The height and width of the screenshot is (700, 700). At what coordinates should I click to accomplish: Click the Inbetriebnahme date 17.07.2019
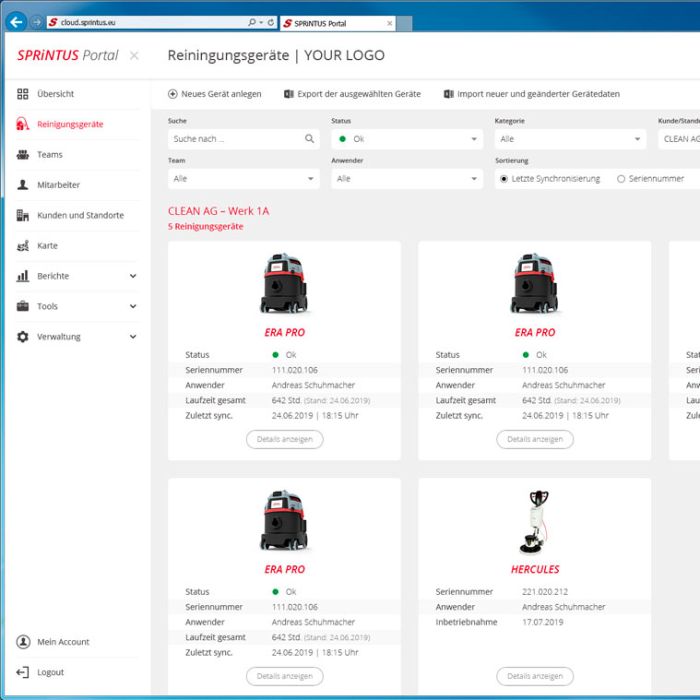point(542,622)
